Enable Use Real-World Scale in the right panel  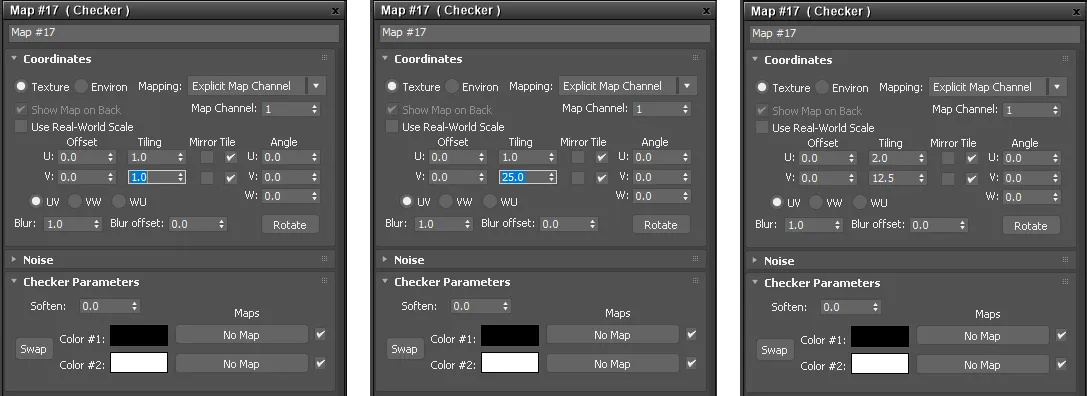(x=762, y=128)
